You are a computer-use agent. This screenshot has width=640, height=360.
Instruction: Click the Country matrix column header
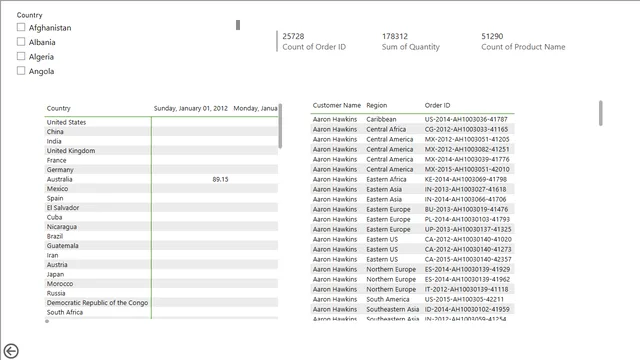pos(58,108)
